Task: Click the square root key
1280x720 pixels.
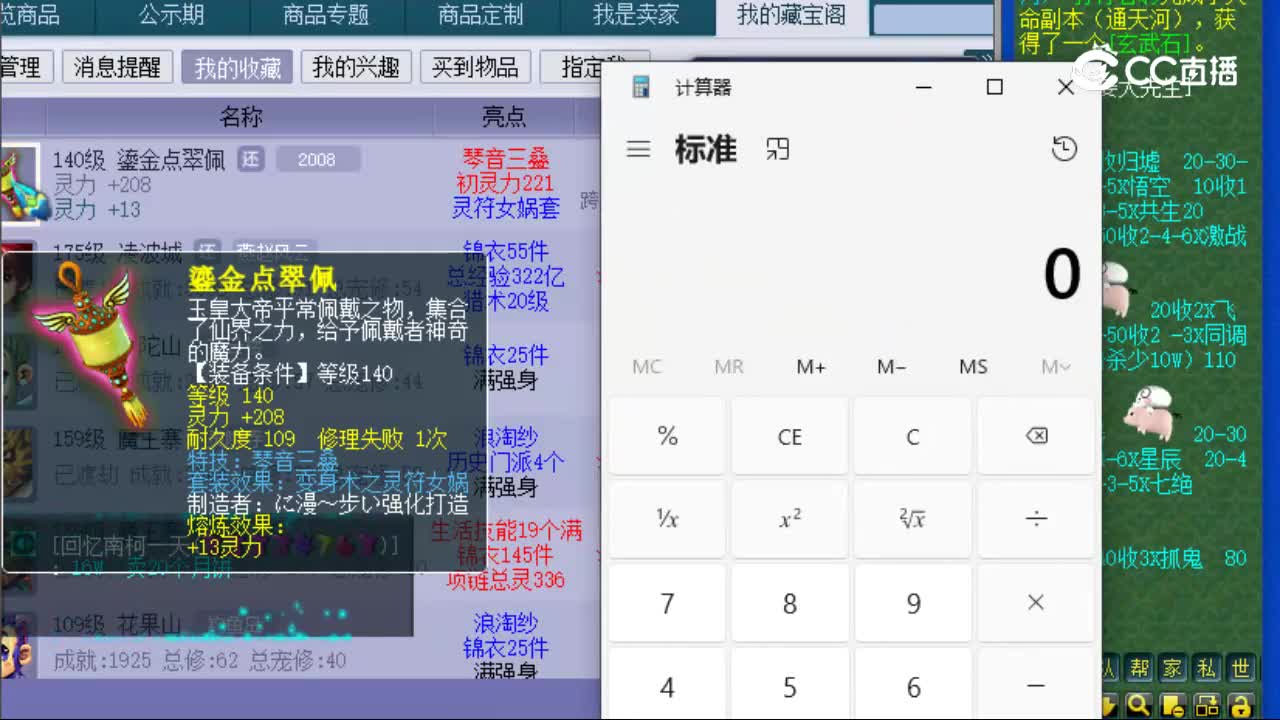Action: [913, 519]
